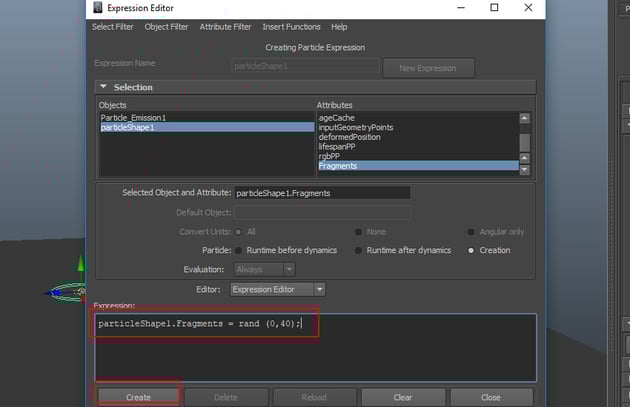The height and width of the screenshot is (407, 630).
Task: Click the Selected Object and Attribute field
Action: tap(323, 193)
